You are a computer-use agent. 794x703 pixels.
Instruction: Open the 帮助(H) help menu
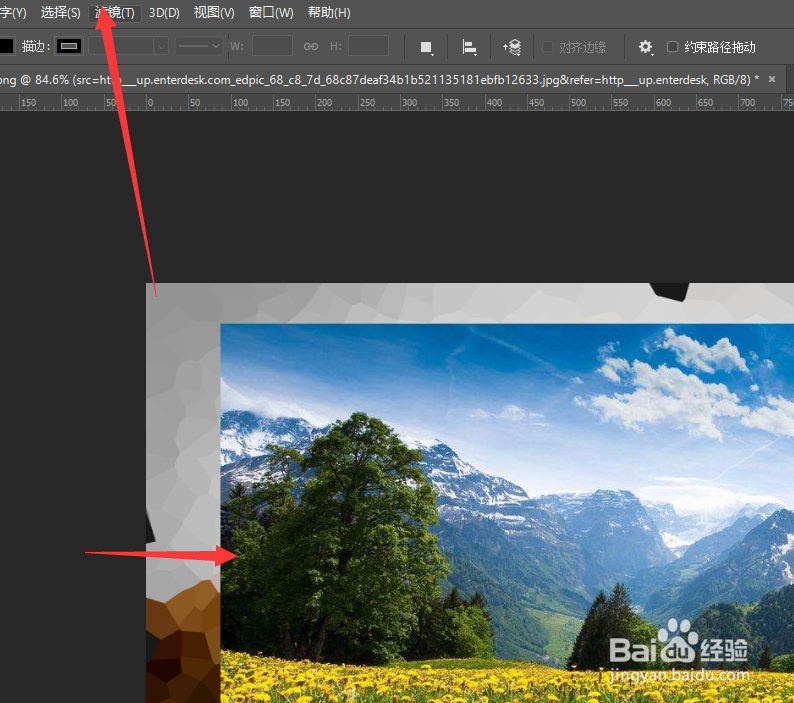click(329, 13)
